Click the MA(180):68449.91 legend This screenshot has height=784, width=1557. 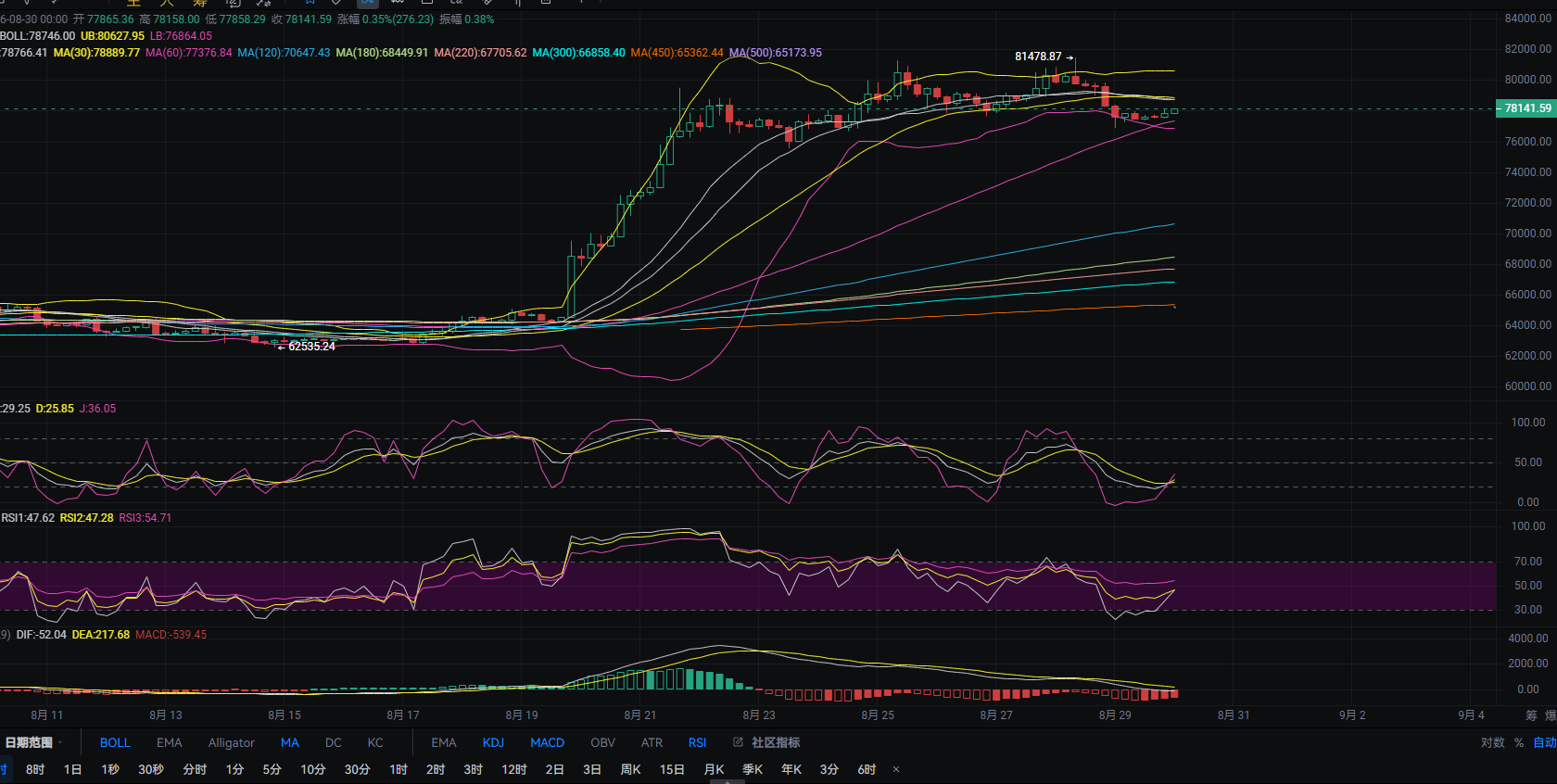pos(382,53)
